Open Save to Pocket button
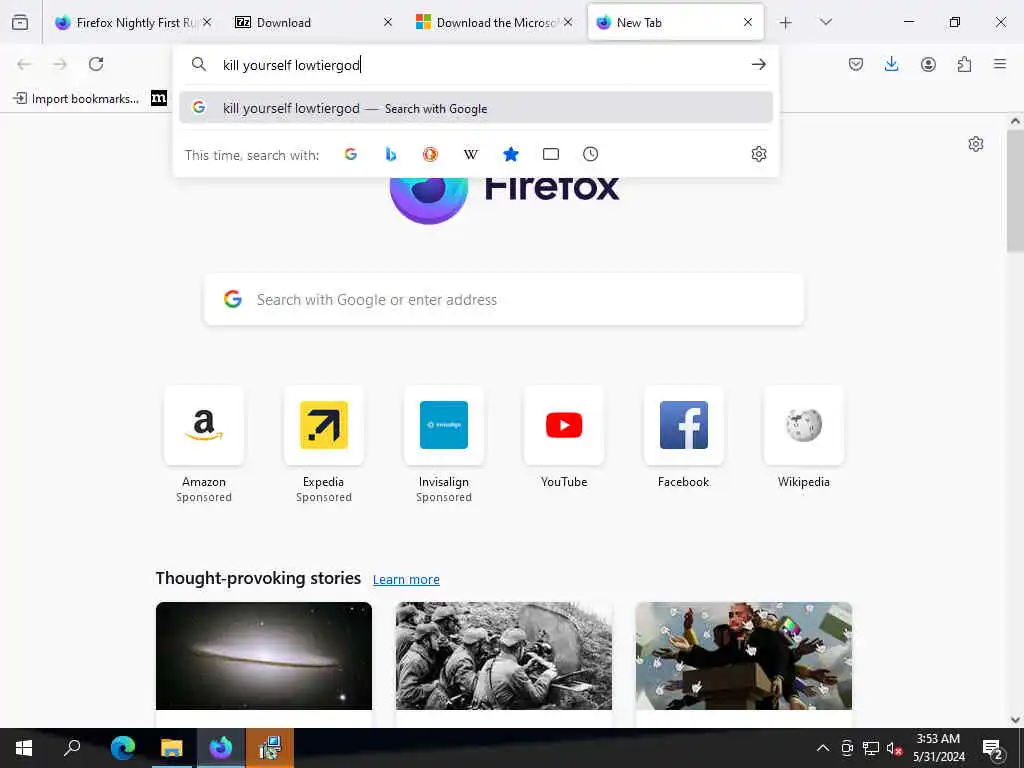The height and width of the screenshot is (768, 1024). pyautogui.click(x=856, y=64)
